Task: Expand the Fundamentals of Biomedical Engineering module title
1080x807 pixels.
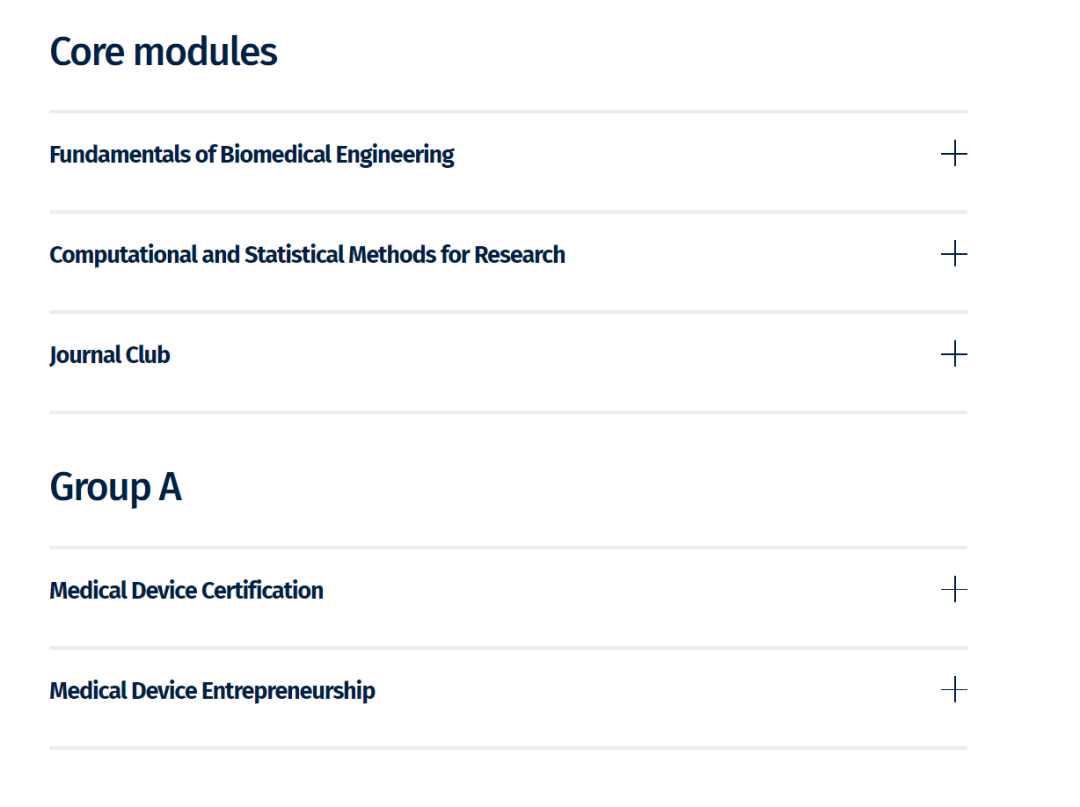Action: [x=251, y=155]
